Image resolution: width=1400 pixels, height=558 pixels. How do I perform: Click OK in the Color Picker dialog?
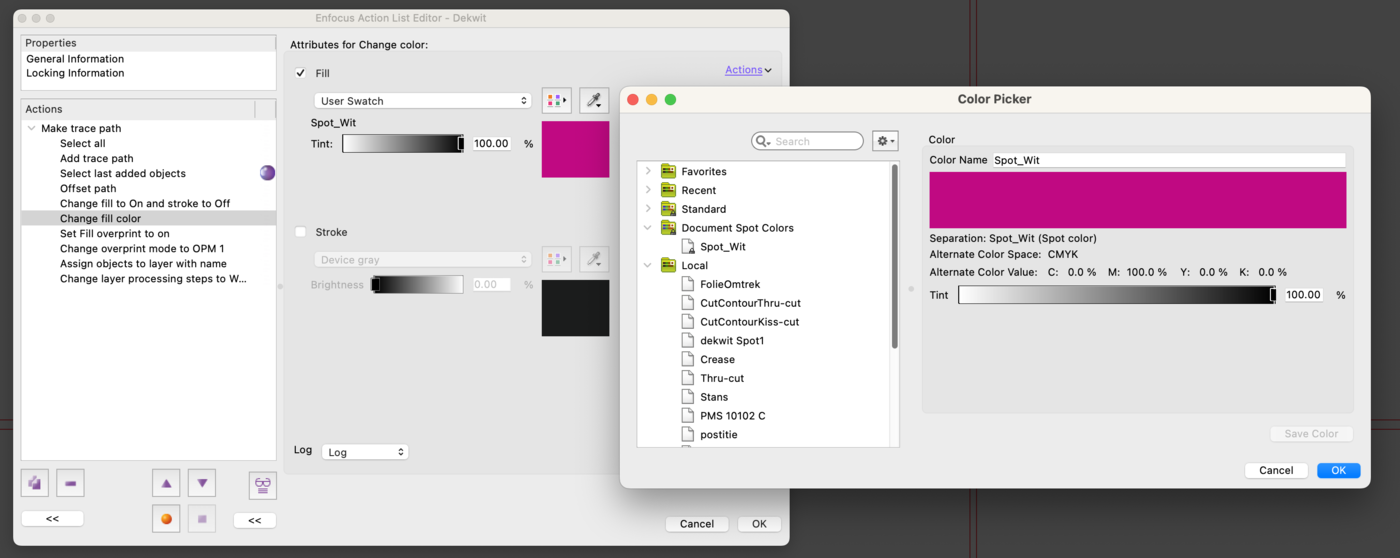(1338, 470)
